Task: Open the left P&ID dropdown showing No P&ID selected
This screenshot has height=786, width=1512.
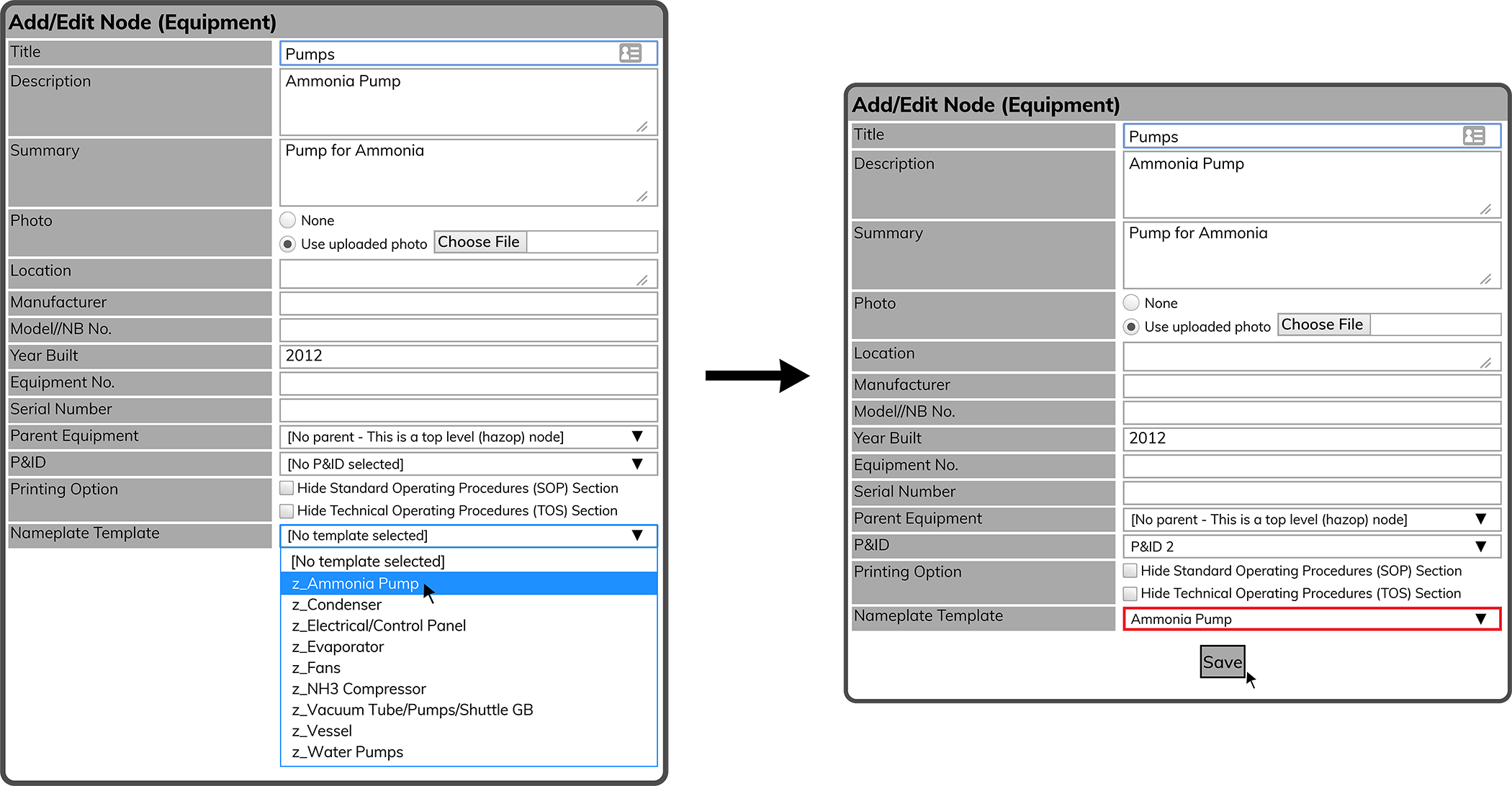Action: (468, 464)
